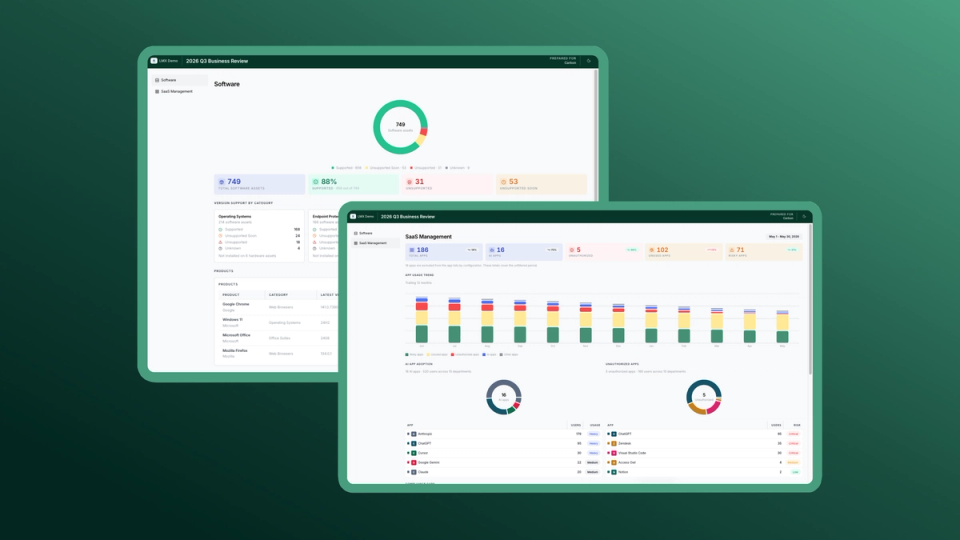The height and width of the screenshot is (540, 960).
Task: Toggle theme icon in the front window header
Action: point(804,216)
